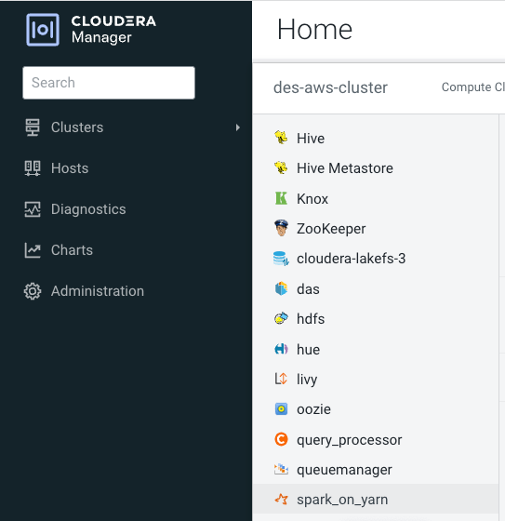Open the queuemanager service link
Image resolution: width=505 pixels, height=521 pixels.
point(344,470)
